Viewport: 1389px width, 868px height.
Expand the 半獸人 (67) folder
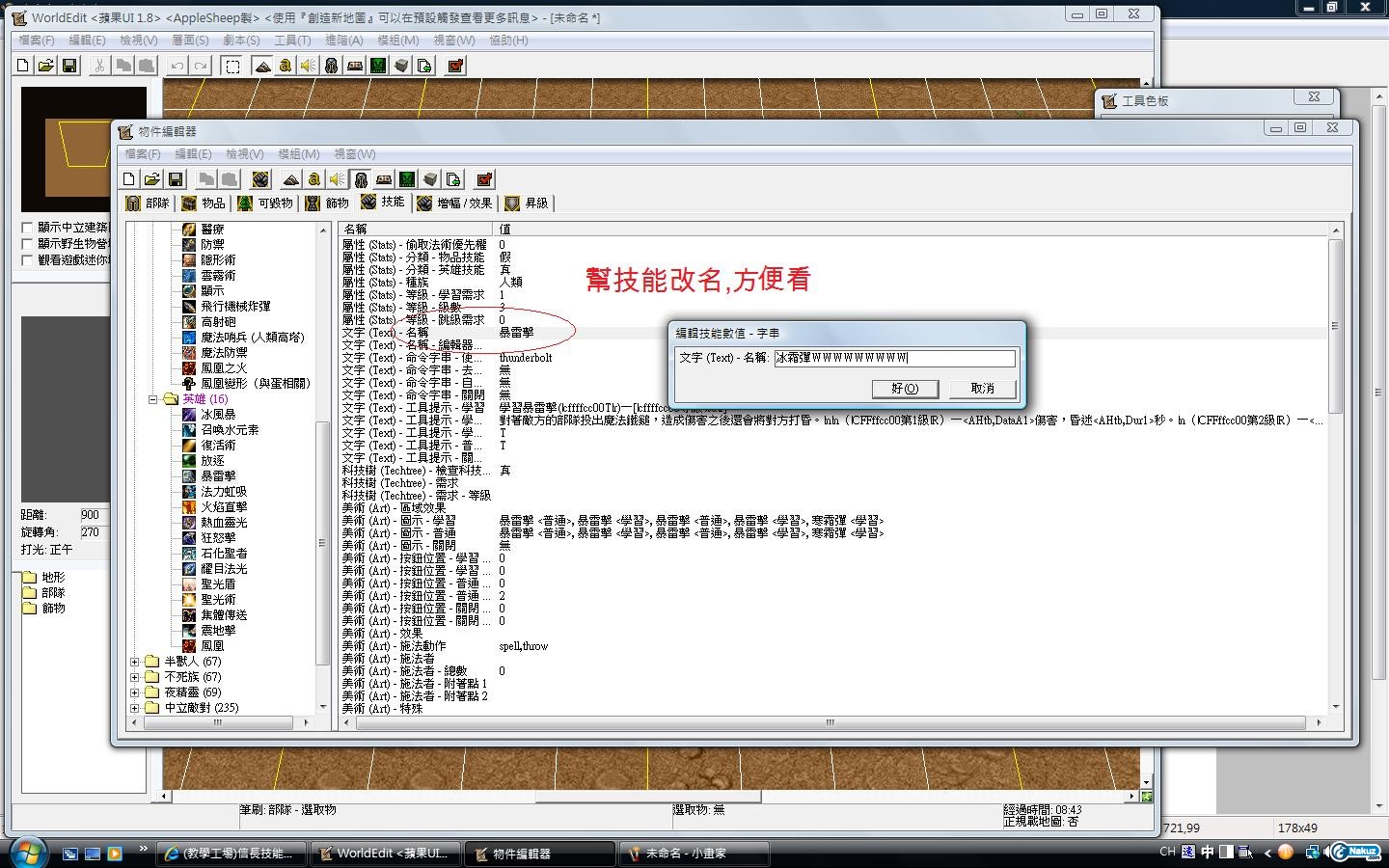(135, 662)
